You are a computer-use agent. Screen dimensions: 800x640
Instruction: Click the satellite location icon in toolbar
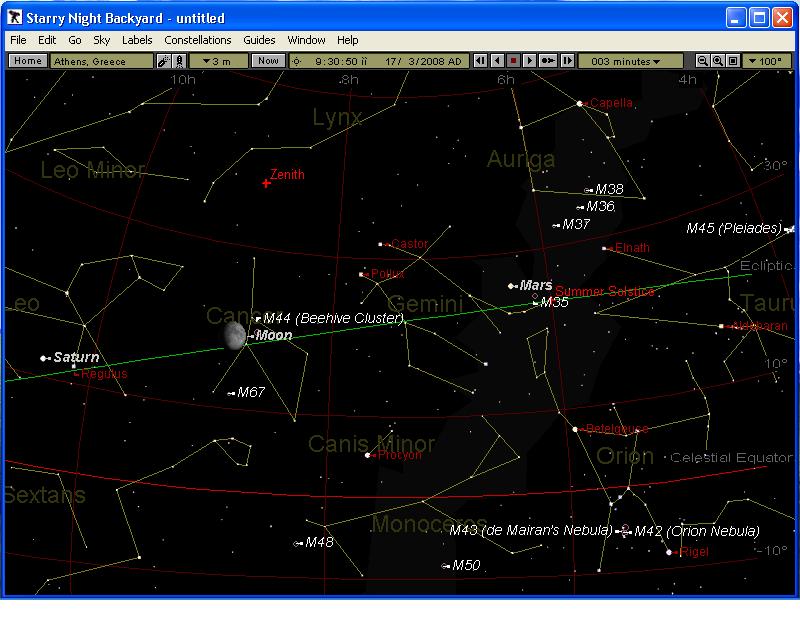(163, 61)
